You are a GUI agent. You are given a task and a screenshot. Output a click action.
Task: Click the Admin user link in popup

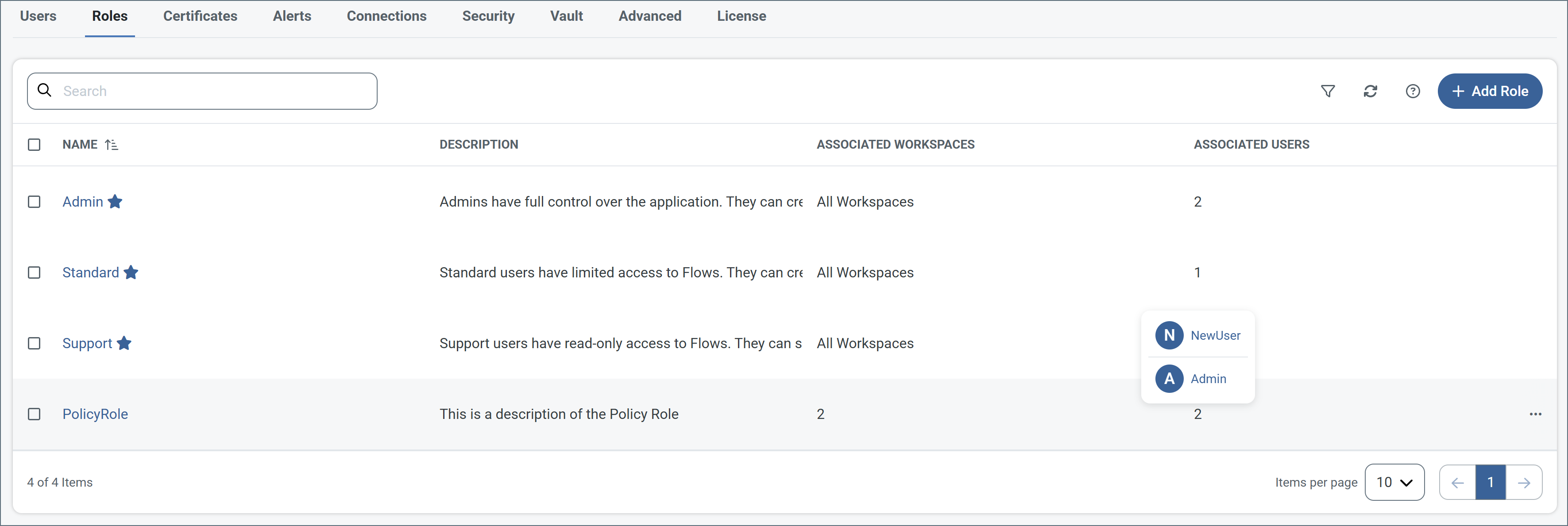(x=1208, y=379)
